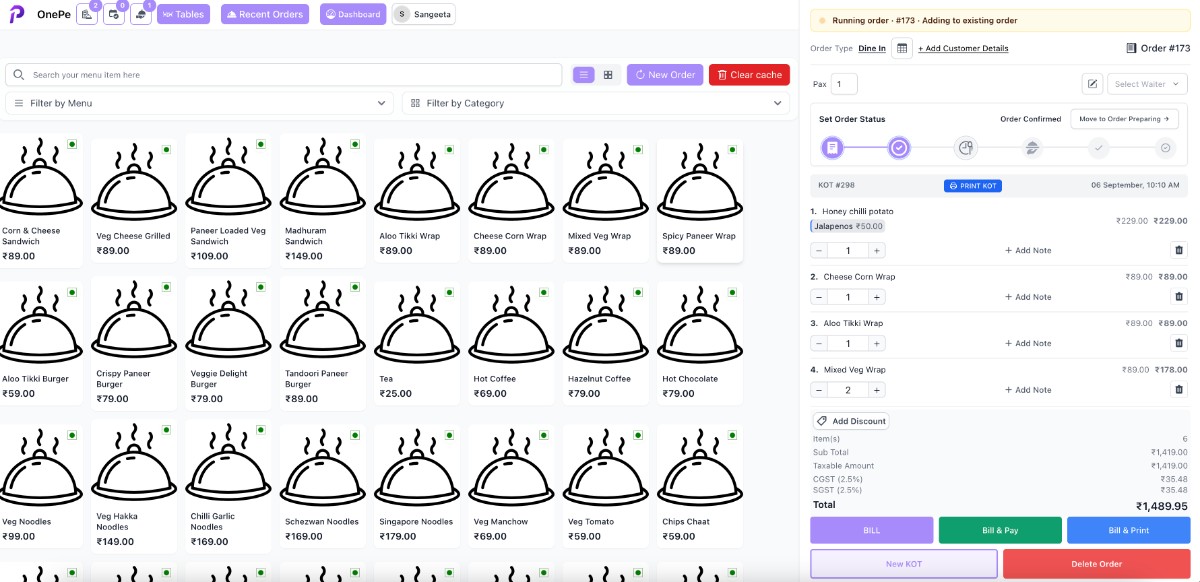Screen dimensions: 1200x582
Task: Open the table selector icon beside Dine In
Action: pos(902,48)
